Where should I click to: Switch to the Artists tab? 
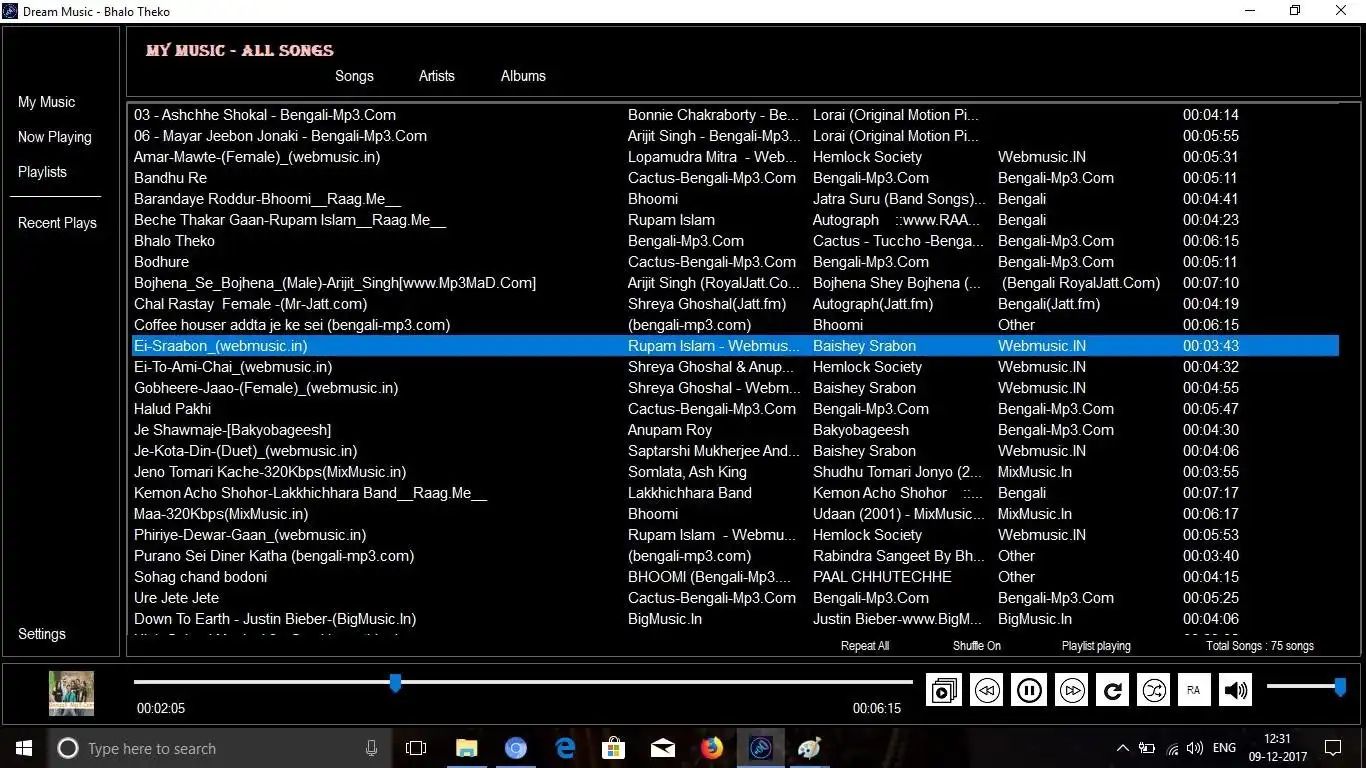point(437,76)
